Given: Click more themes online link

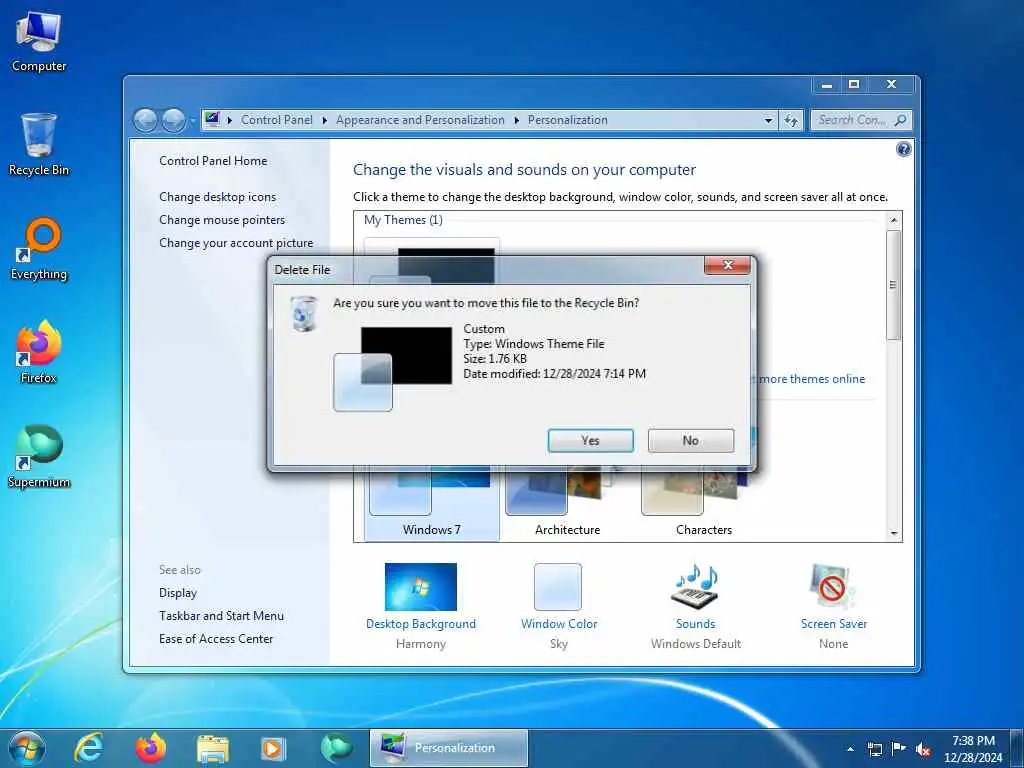Looking at the screenshot, I should click(x=813, y=379).
